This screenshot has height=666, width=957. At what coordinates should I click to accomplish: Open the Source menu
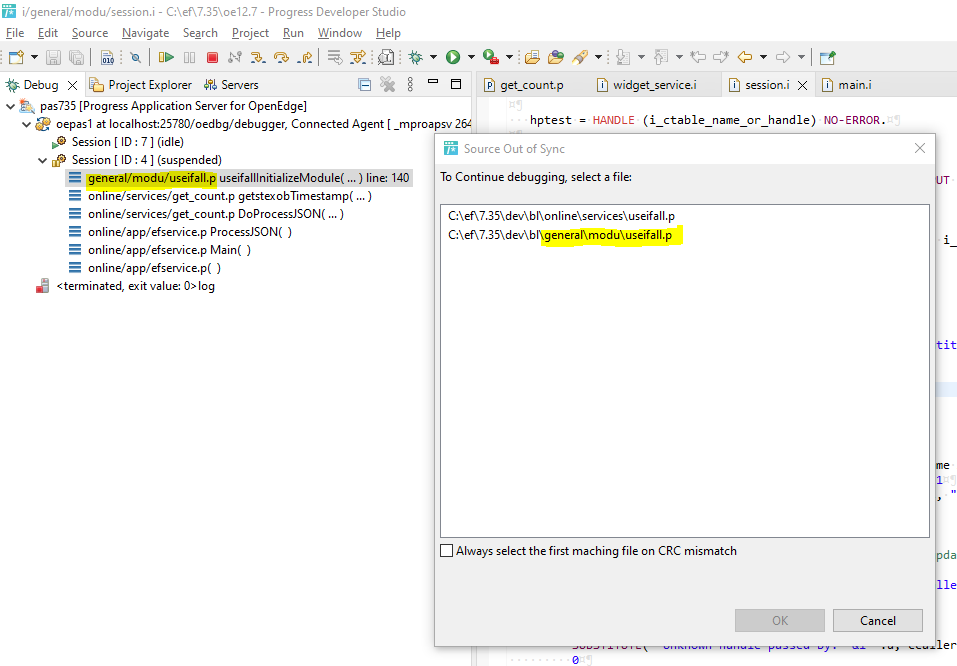90,33
